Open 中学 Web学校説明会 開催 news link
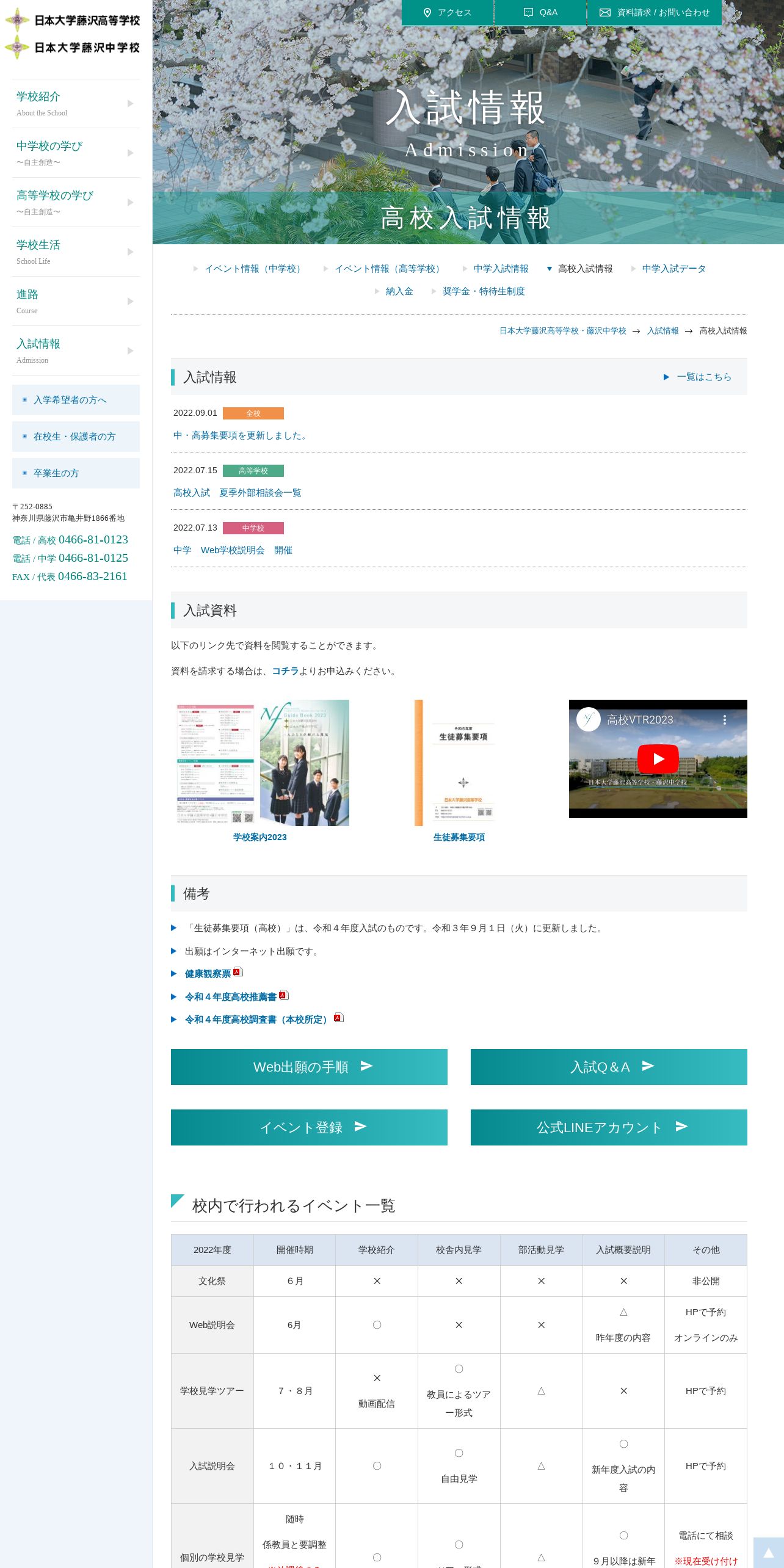784x1568 pixels. (x=233, y=550)
